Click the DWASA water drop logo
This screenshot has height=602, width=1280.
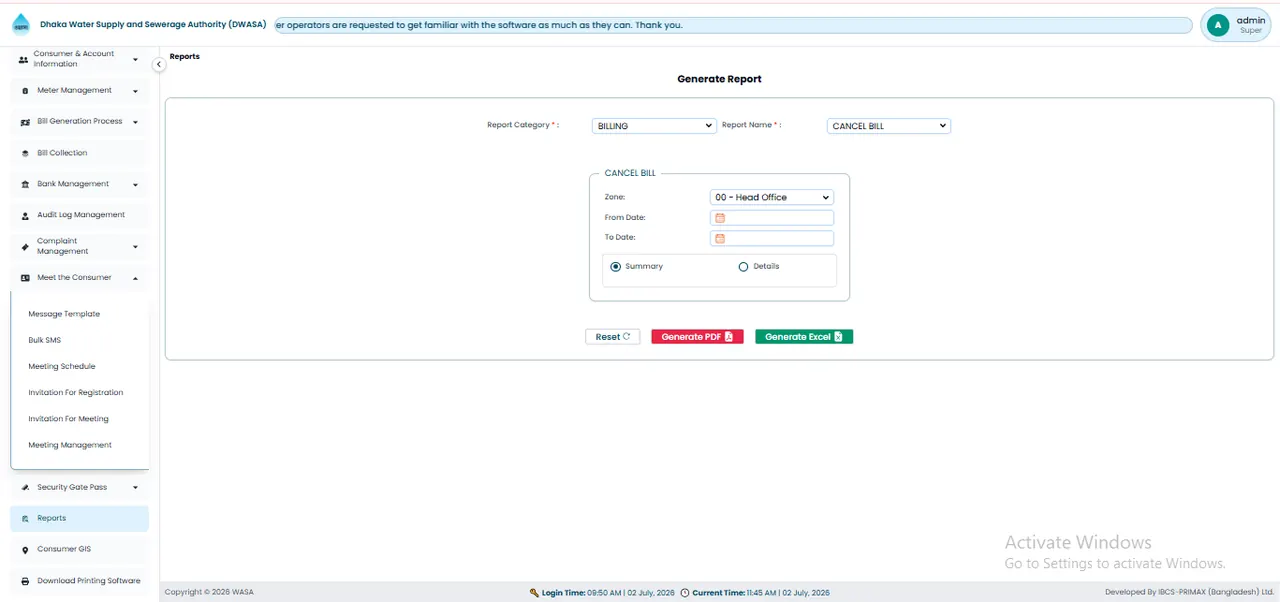[21, 24]
